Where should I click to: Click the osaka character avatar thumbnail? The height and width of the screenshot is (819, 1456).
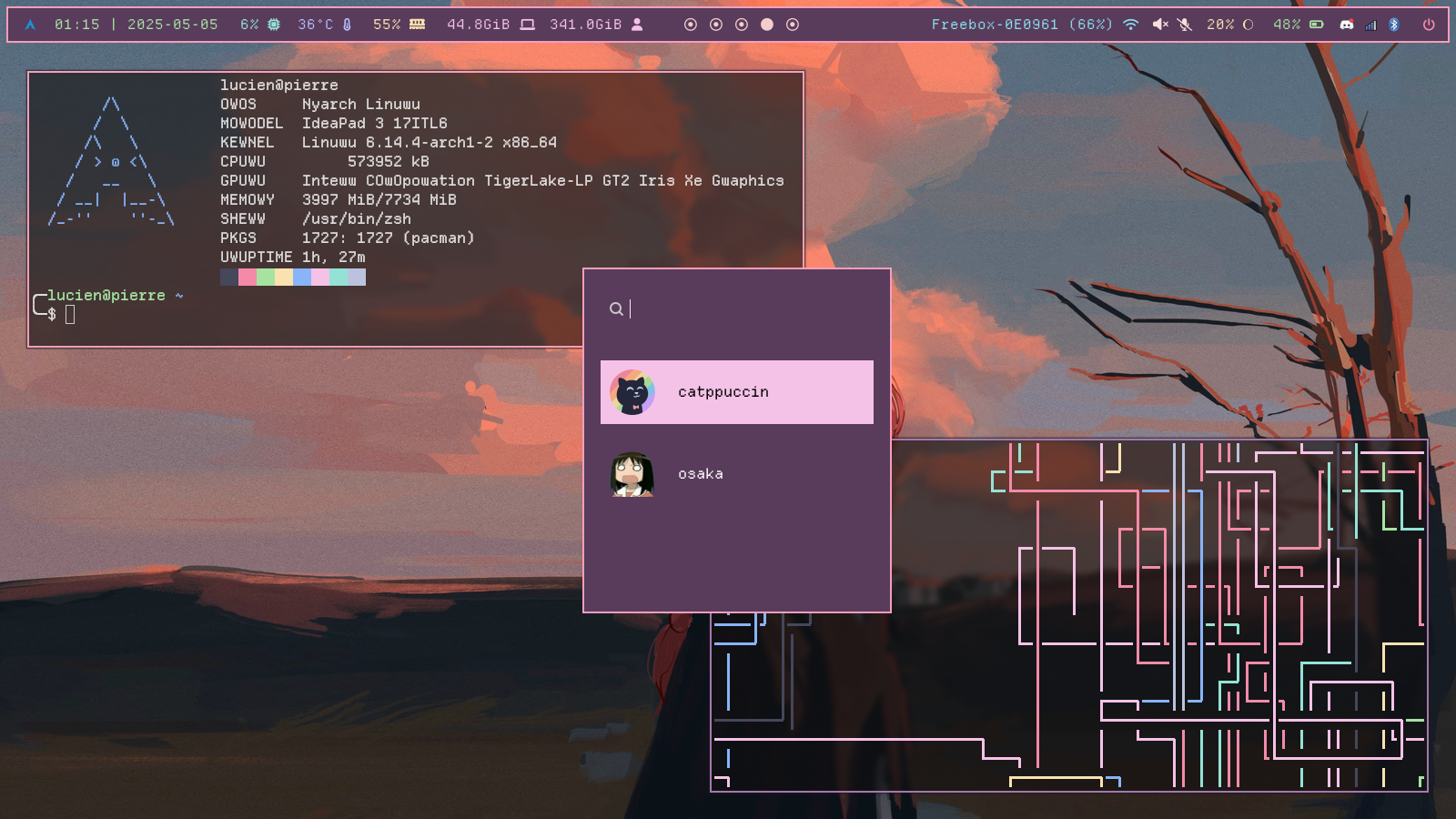[632, 474]
